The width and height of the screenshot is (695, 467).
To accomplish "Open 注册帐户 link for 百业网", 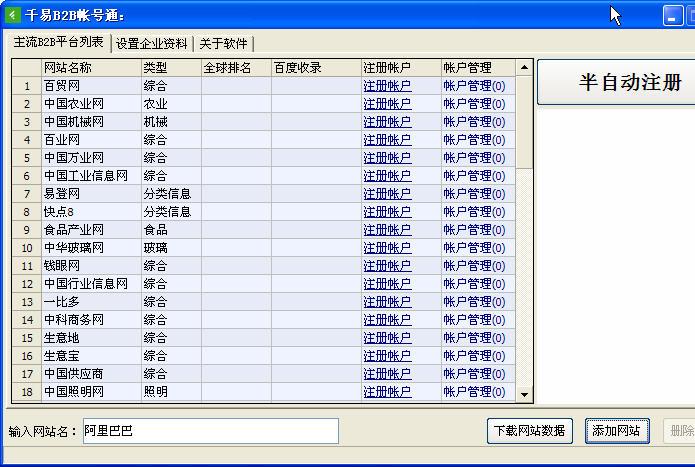I will [387, 140].
